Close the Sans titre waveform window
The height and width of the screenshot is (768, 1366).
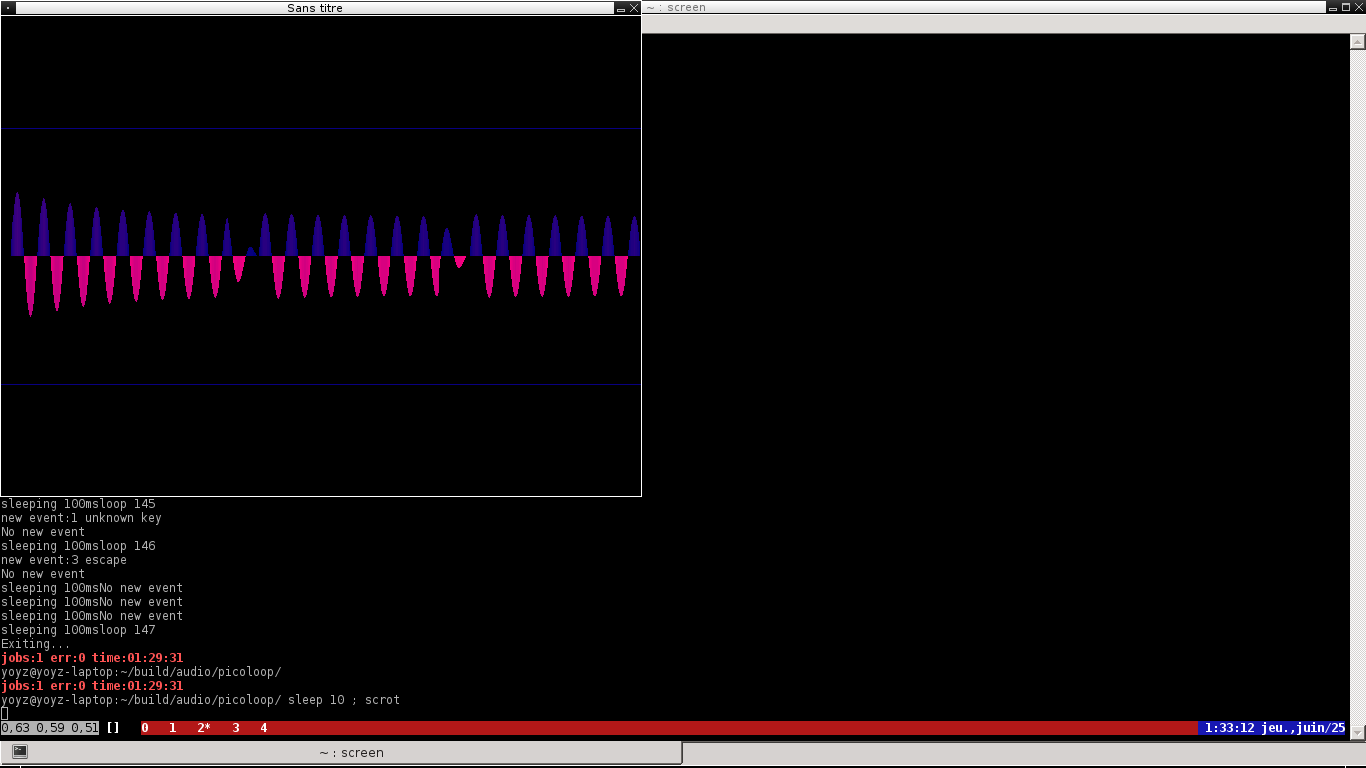(634, 8)
